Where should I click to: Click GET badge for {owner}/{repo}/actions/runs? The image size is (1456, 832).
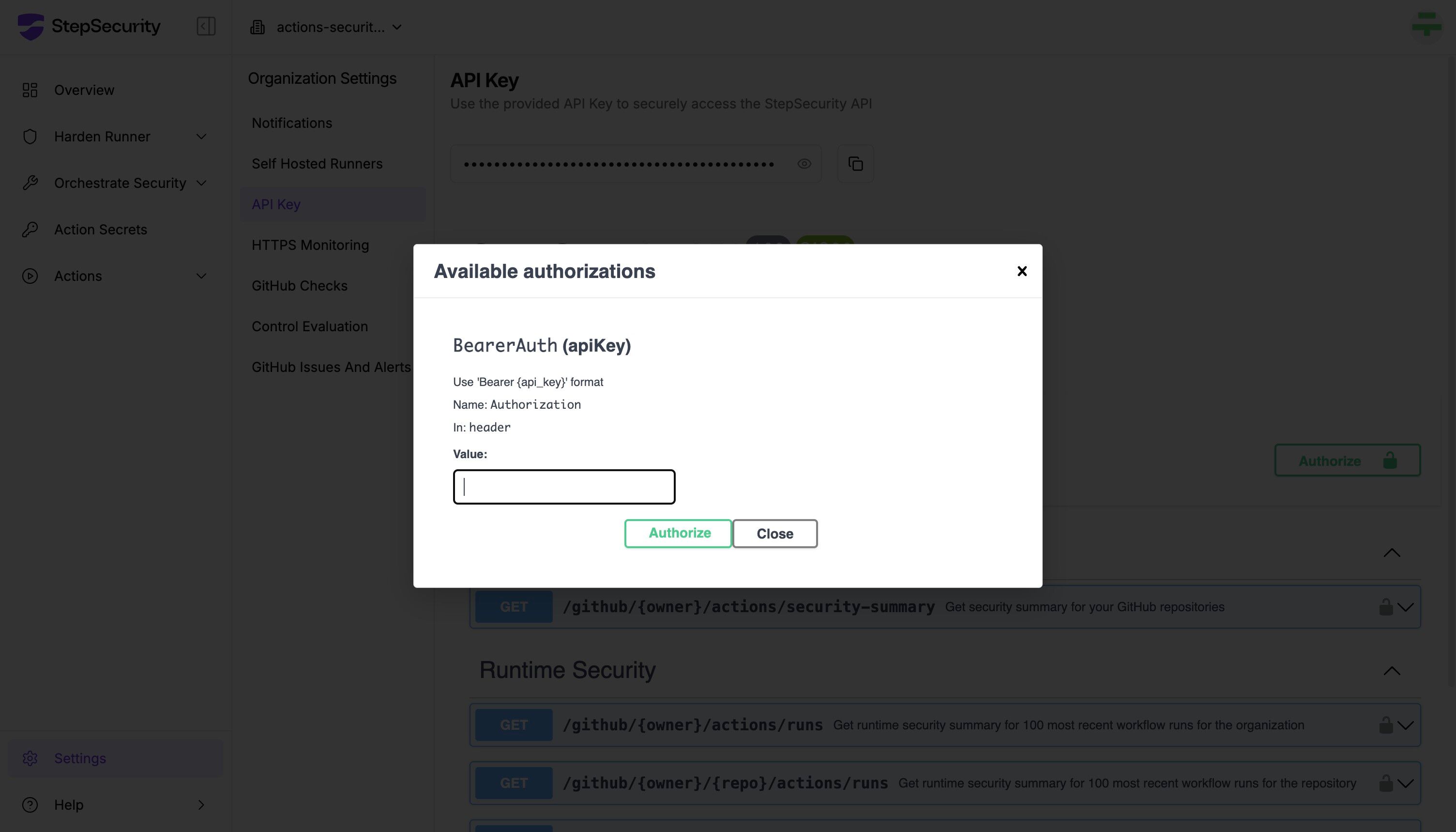(514, 783)
